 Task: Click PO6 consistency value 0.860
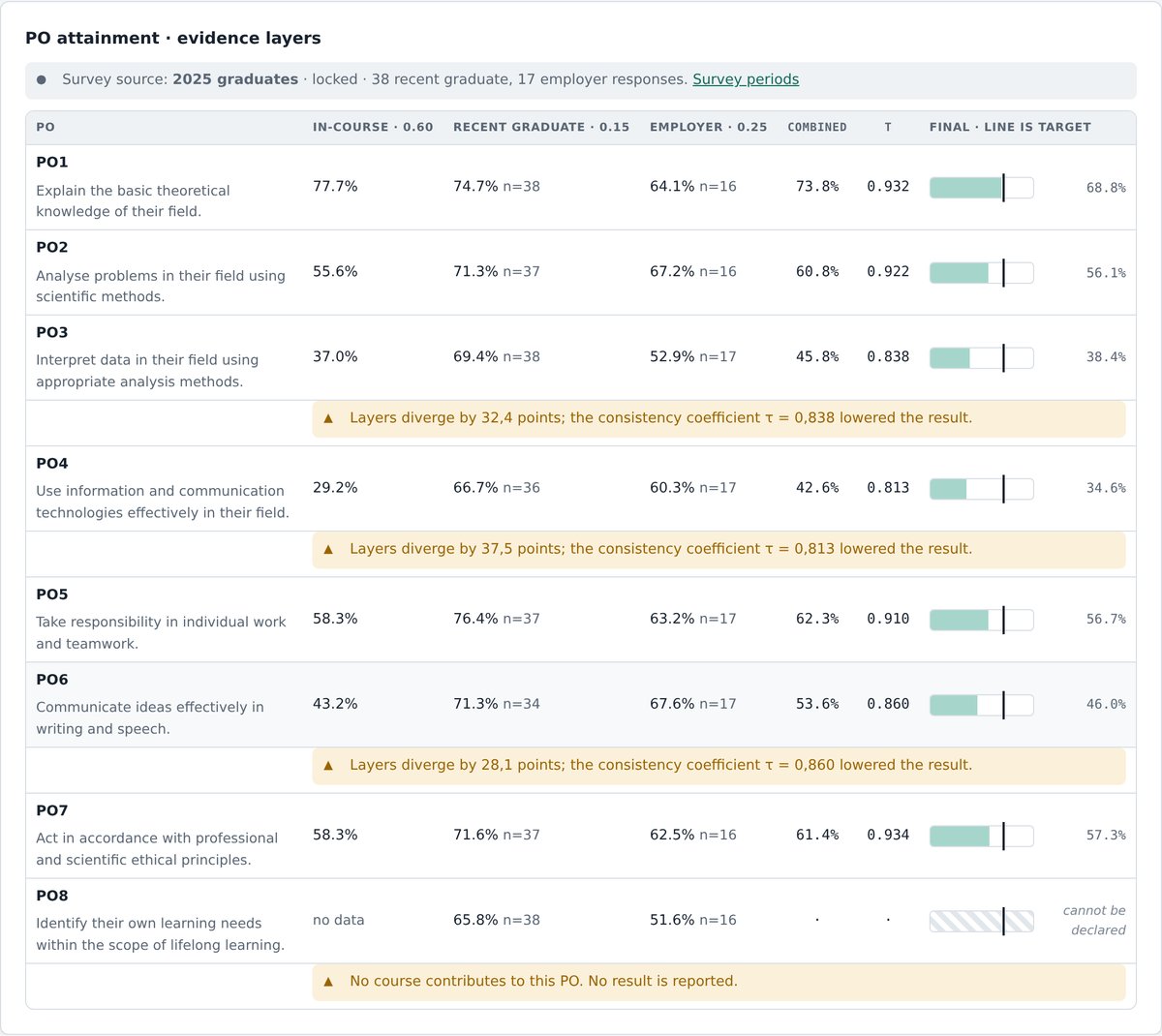(x=888, y=704)
